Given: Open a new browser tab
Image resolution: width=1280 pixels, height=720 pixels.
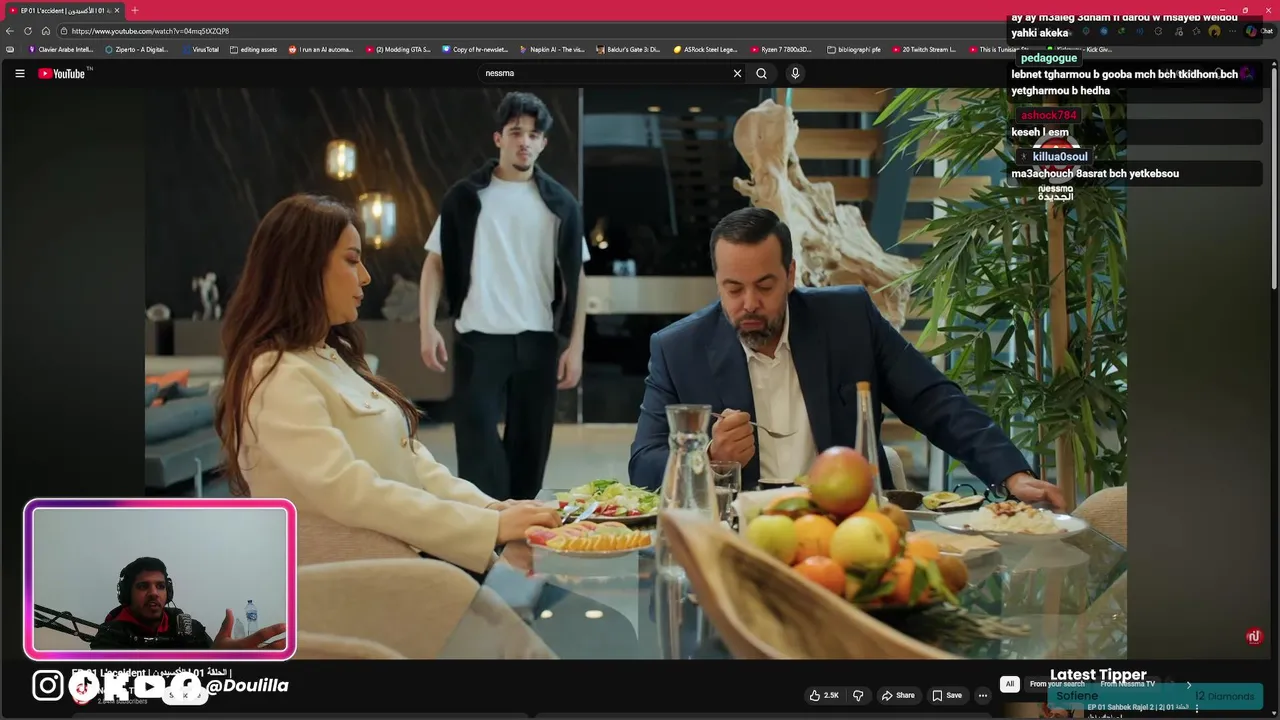Looking at the screenshot, I should (x=135, y=10).
